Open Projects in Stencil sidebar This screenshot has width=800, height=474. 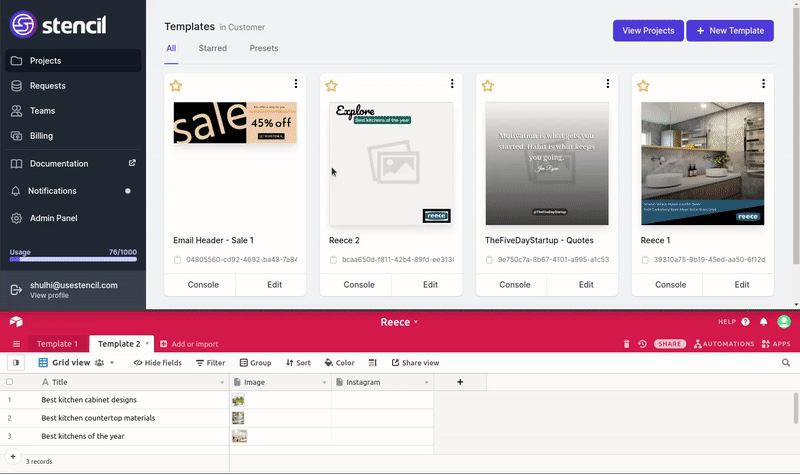pos(73,61)
